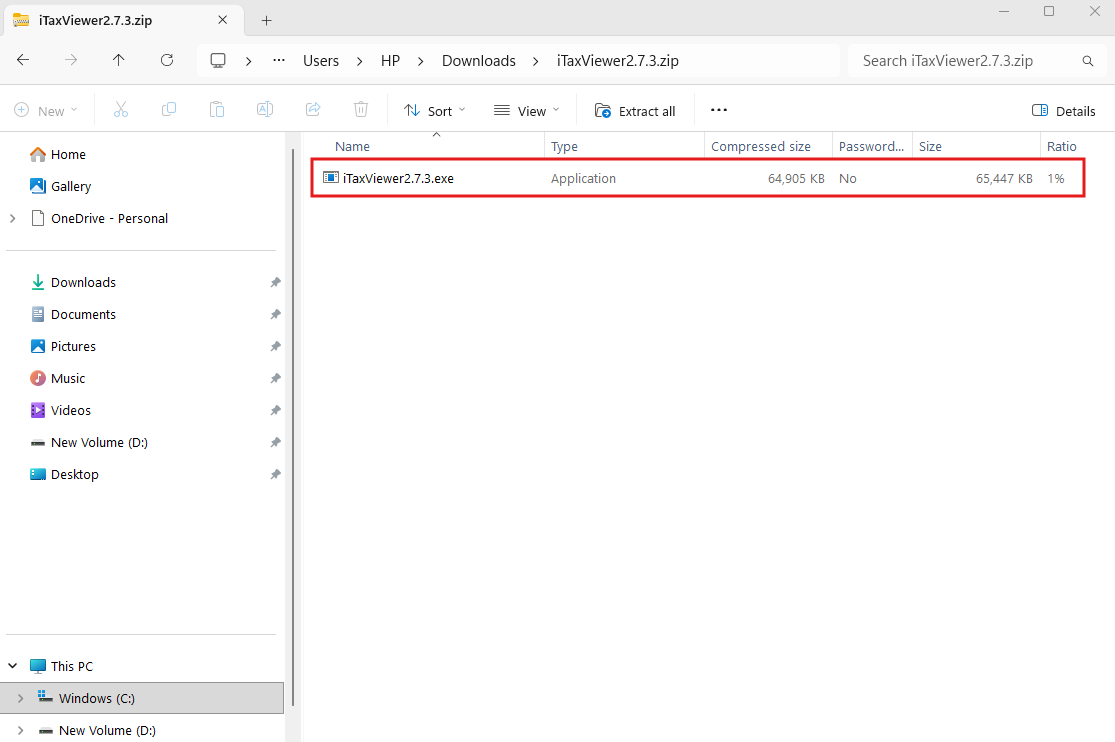This screenshot has width=1115, height=742.
Task: Click the Share icon in toolbar
Action: click(313, 110)
